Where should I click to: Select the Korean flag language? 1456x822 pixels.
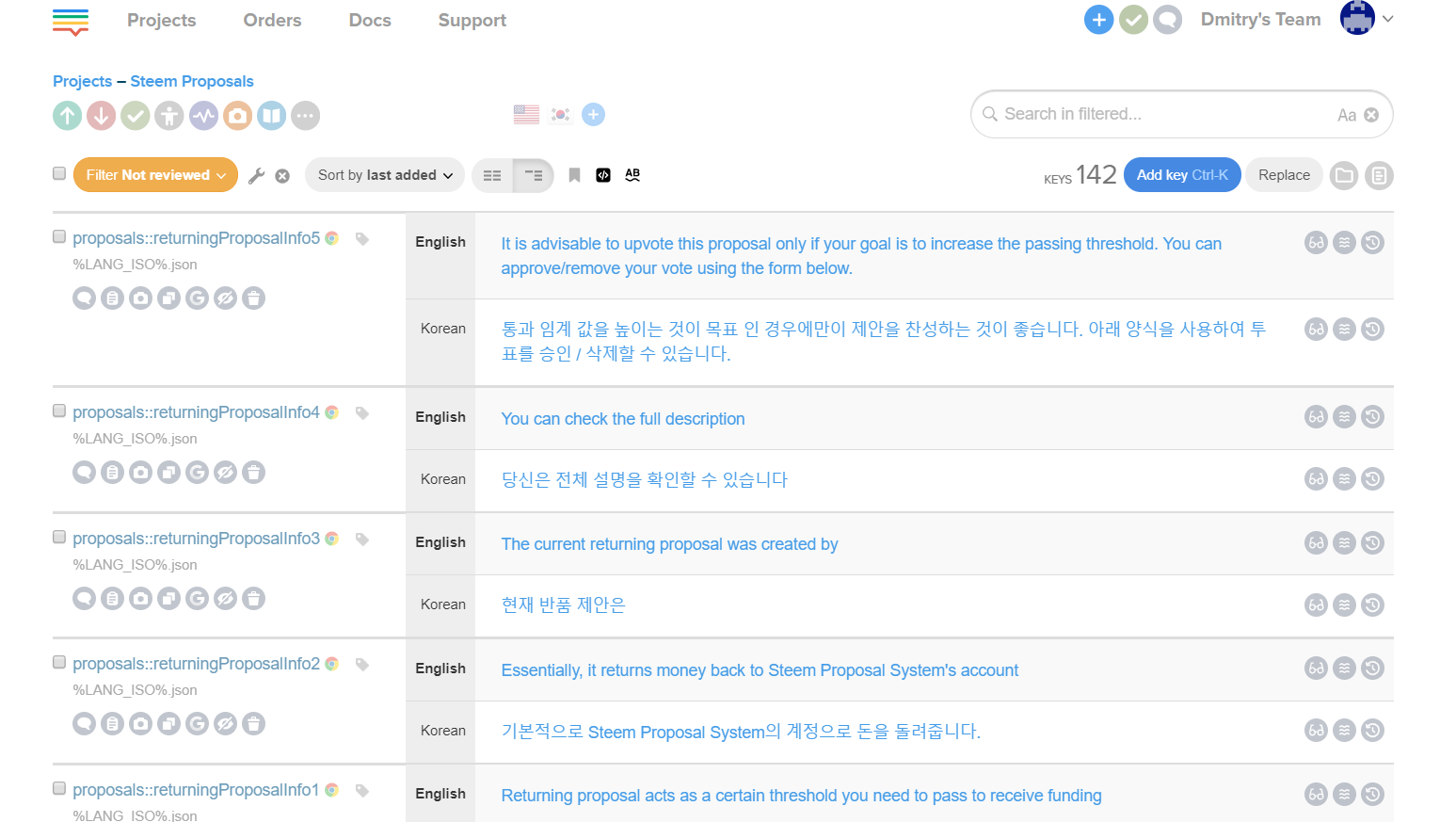(560, 115)
